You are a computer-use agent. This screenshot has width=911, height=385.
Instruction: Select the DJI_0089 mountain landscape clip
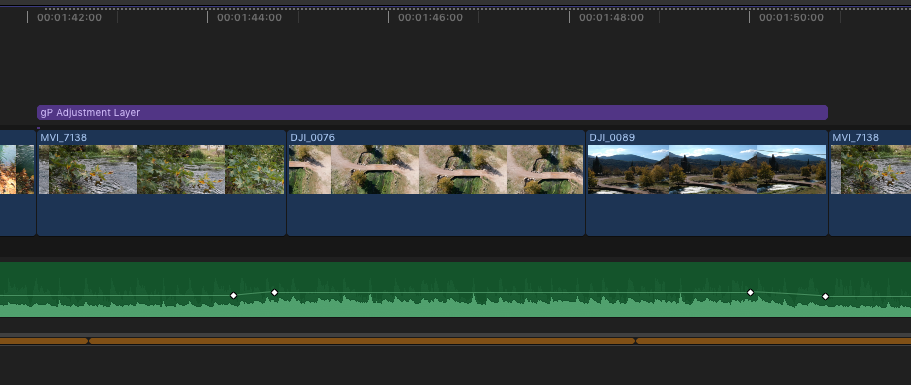click(706, 183)
